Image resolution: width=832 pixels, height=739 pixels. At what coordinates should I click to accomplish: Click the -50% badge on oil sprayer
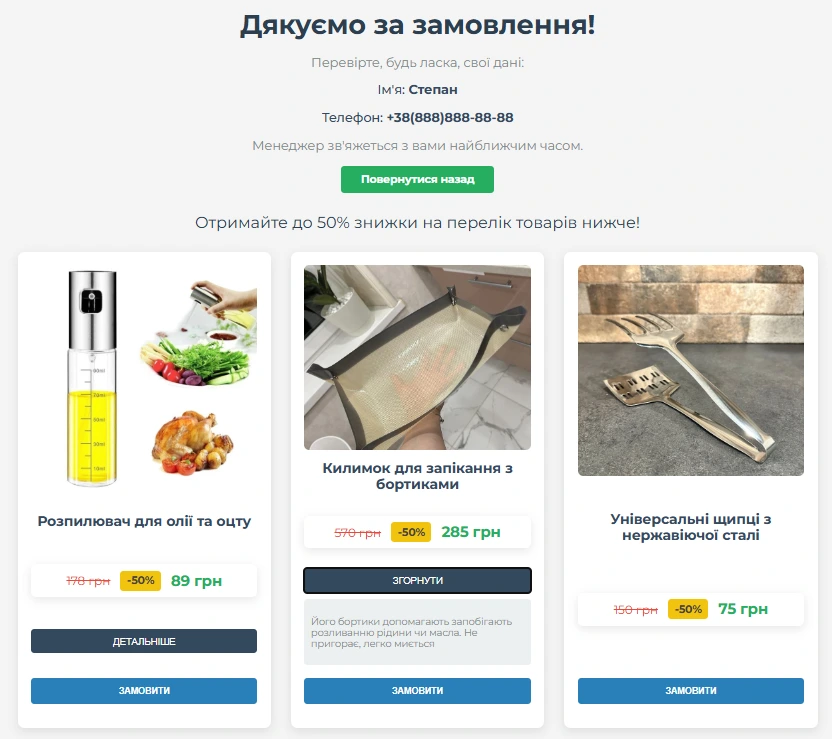coord(140,580)
